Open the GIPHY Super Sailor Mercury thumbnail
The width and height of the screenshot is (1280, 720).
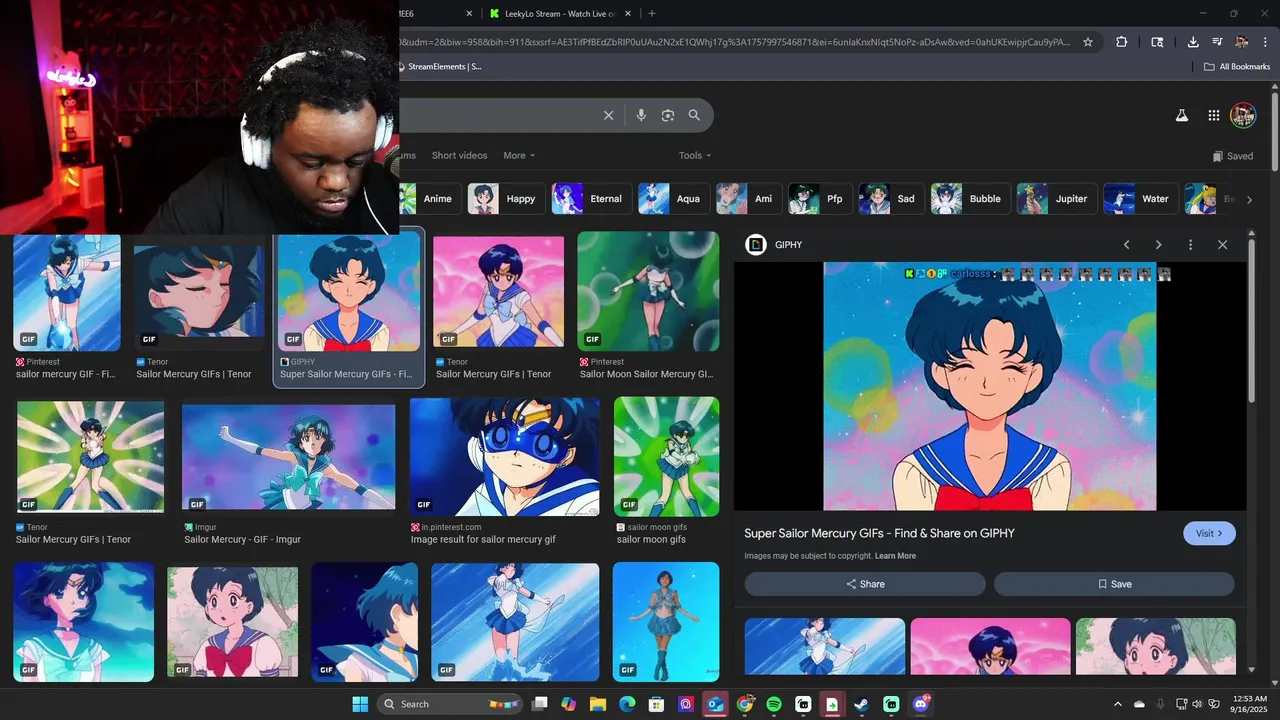pyautogui.click(x=349, y=292)
